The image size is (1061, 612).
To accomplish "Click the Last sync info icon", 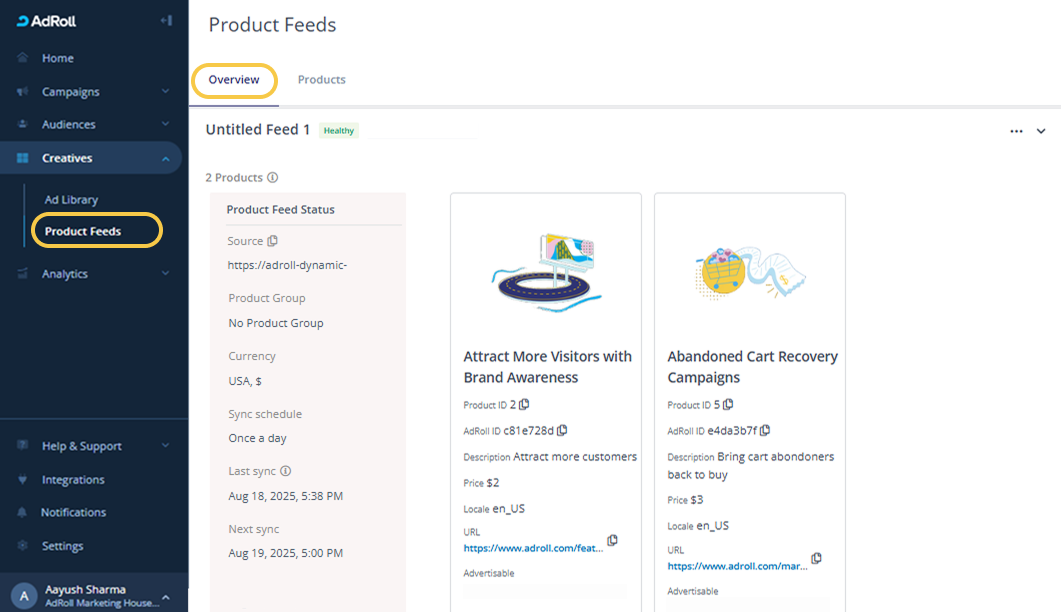I will (x=286, y=471).
